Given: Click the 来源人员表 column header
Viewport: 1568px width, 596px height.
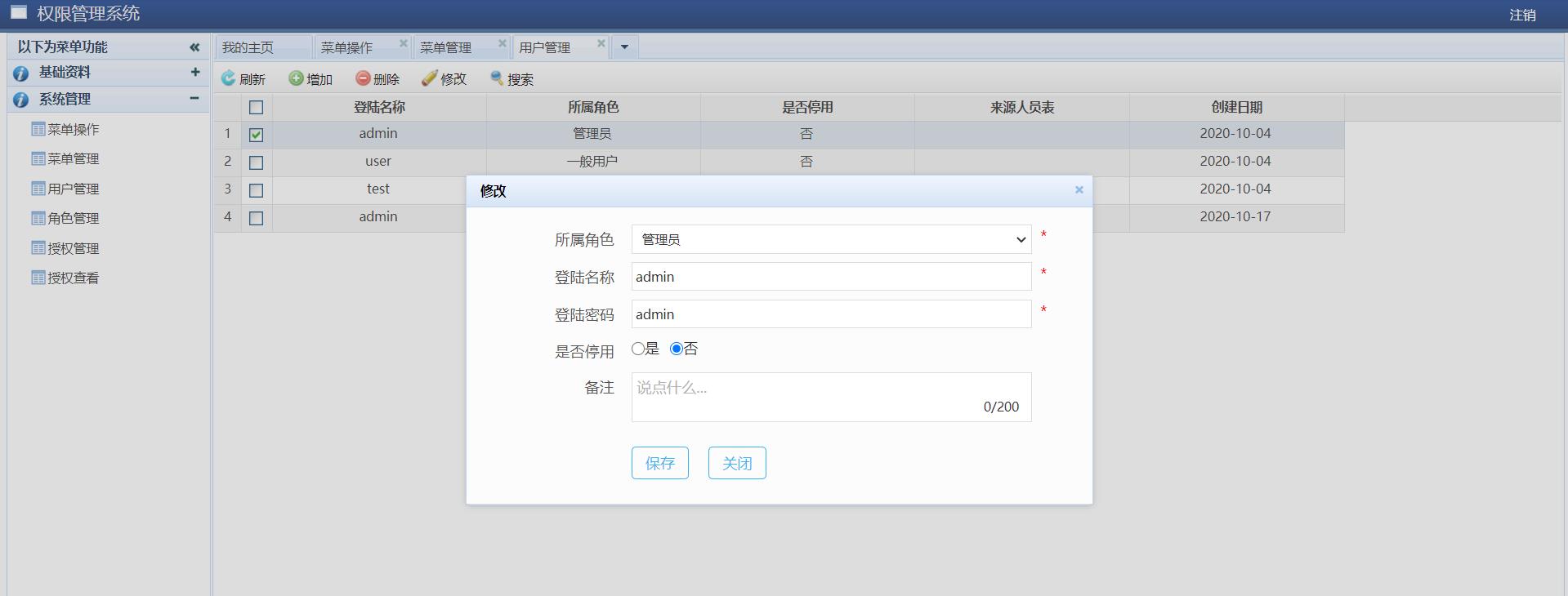Looking at the screenshot, I should click(1022, 107).
